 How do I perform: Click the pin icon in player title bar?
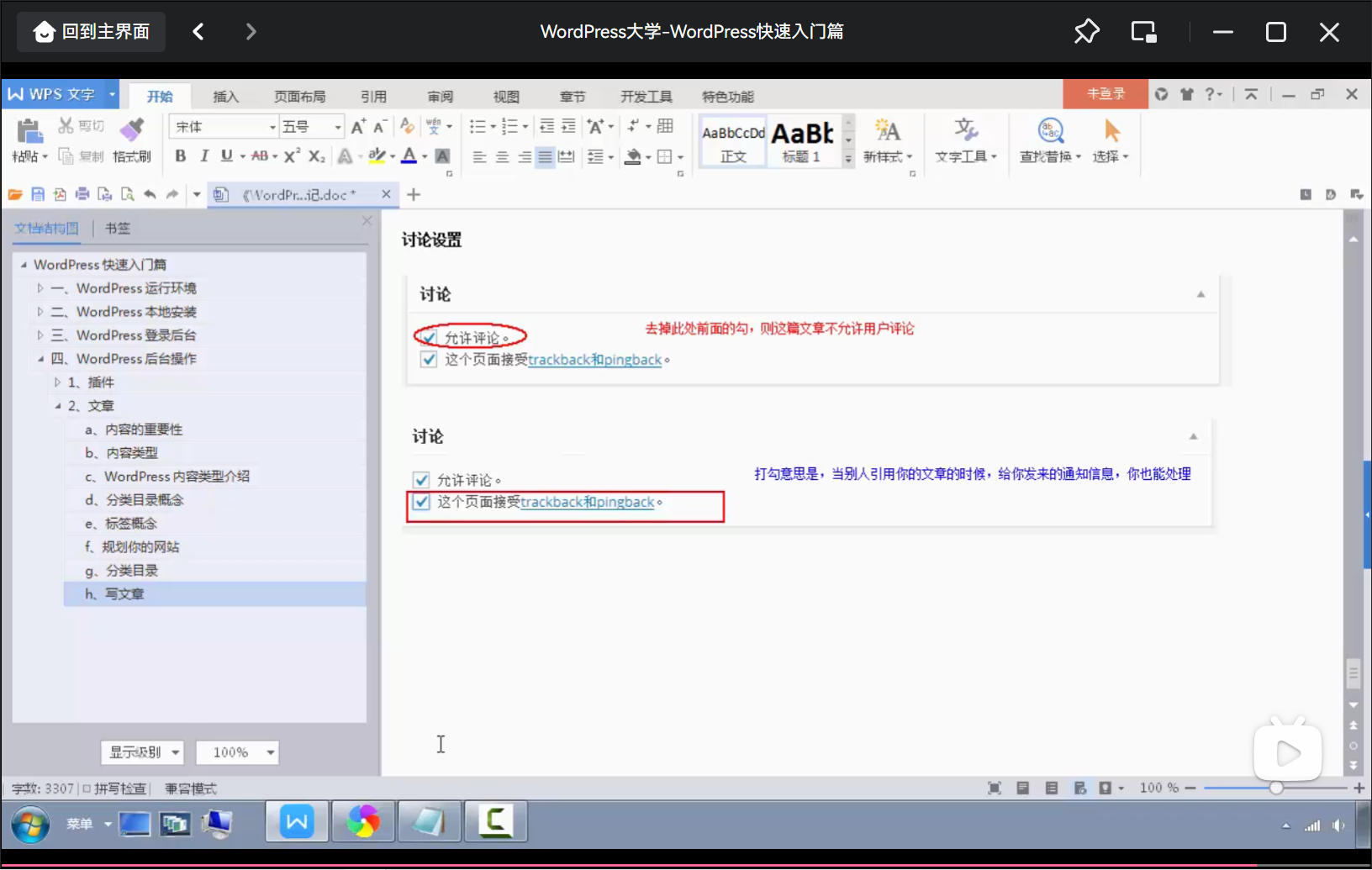tap(1086, 32)
